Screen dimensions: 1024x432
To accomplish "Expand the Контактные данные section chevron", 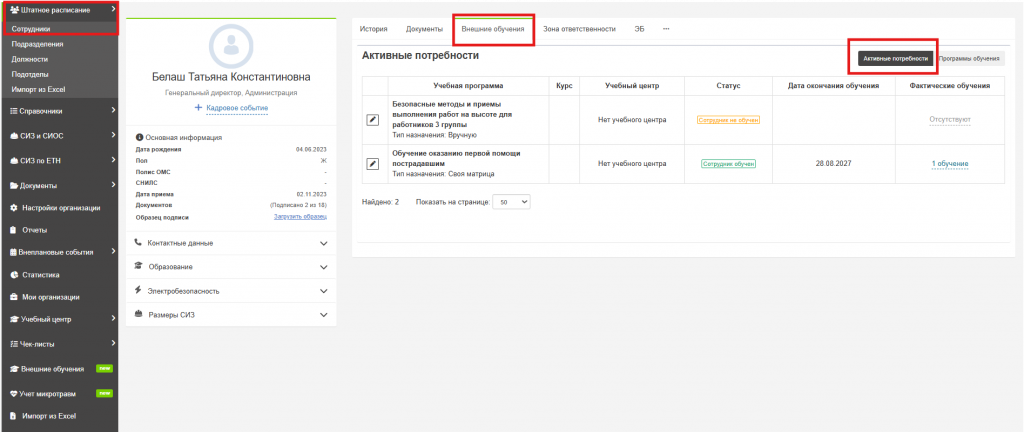I will (323, 243).
